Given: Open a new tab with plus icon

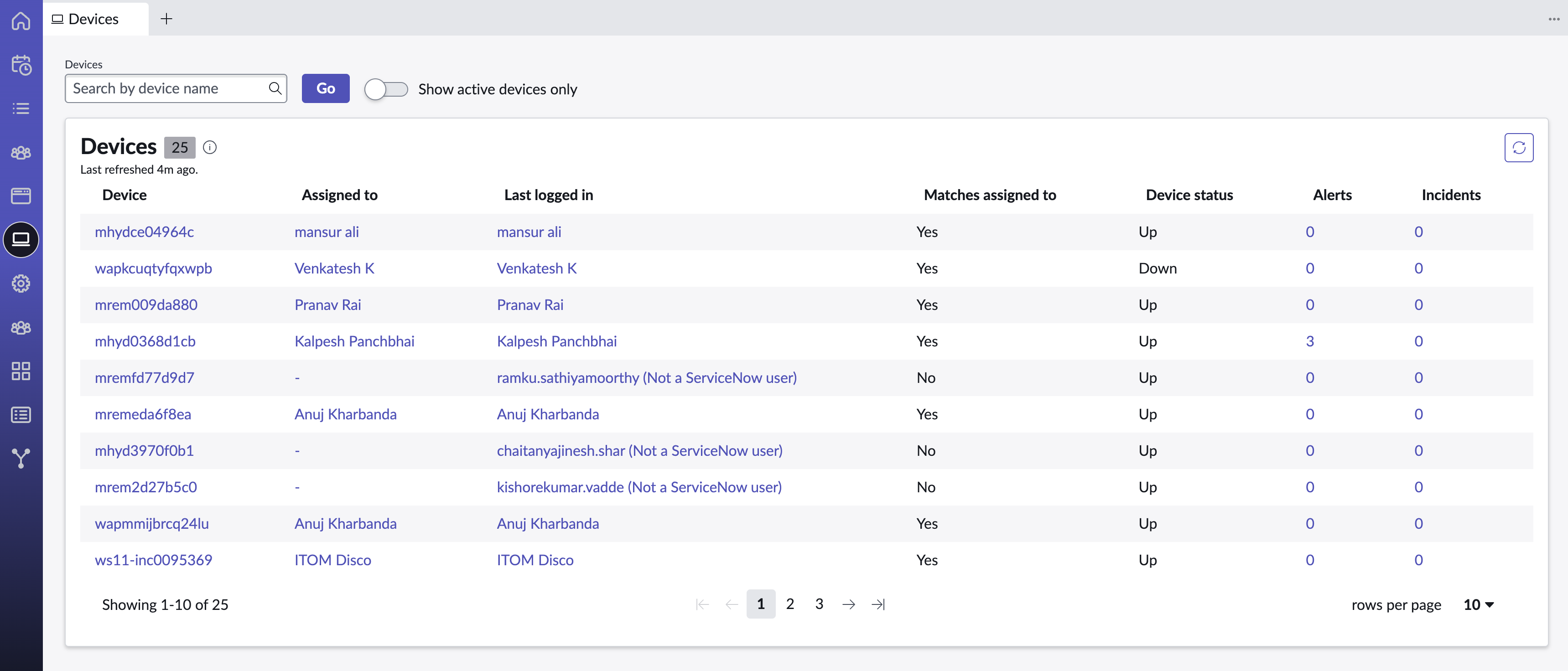Looking at the screenshot, I should pos(166,19).
